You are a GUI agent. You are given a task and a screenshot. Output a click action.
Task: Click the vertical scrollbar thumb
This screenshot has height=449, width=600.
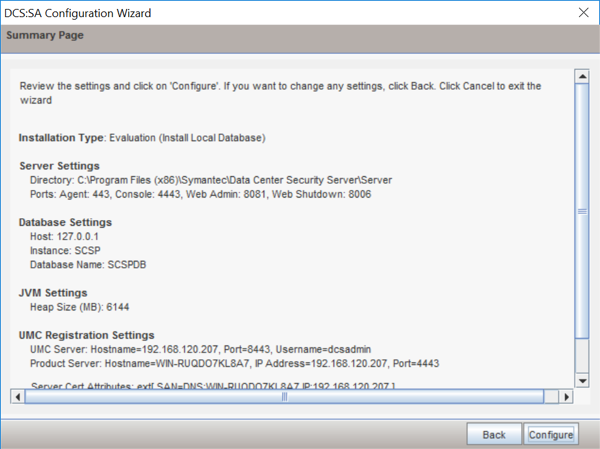pyautogui.click(x=582, y=211)
